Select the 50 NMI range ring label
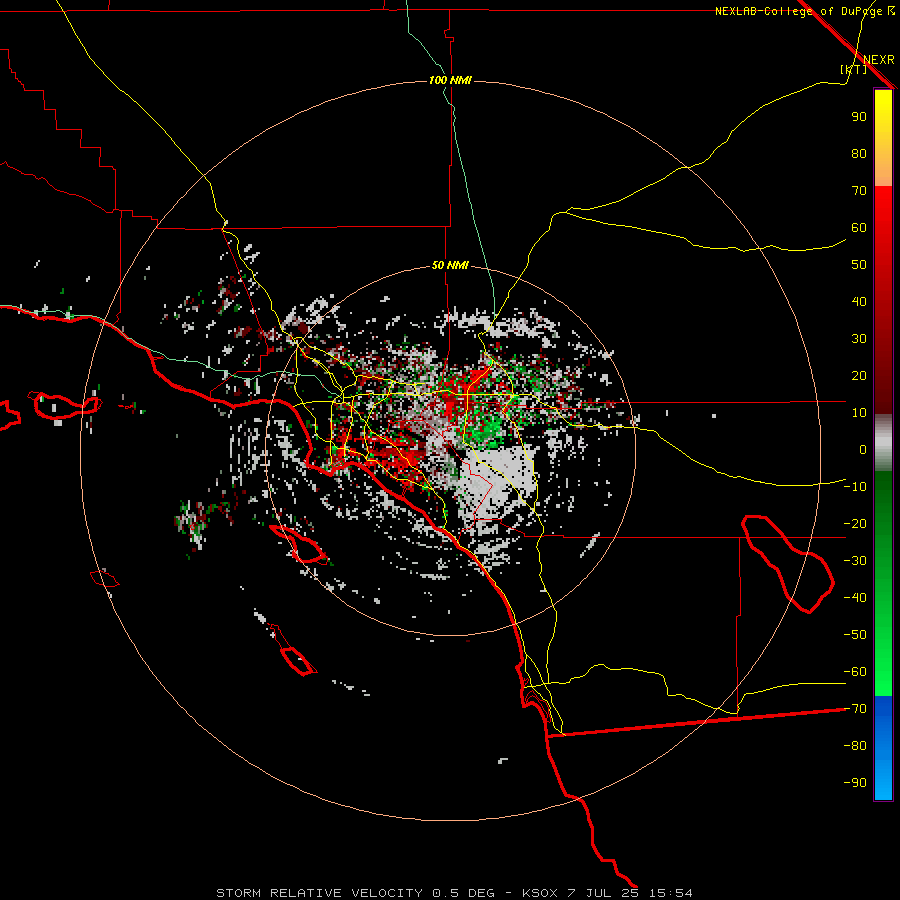This screenshot has width=900, height=900. 450,265
